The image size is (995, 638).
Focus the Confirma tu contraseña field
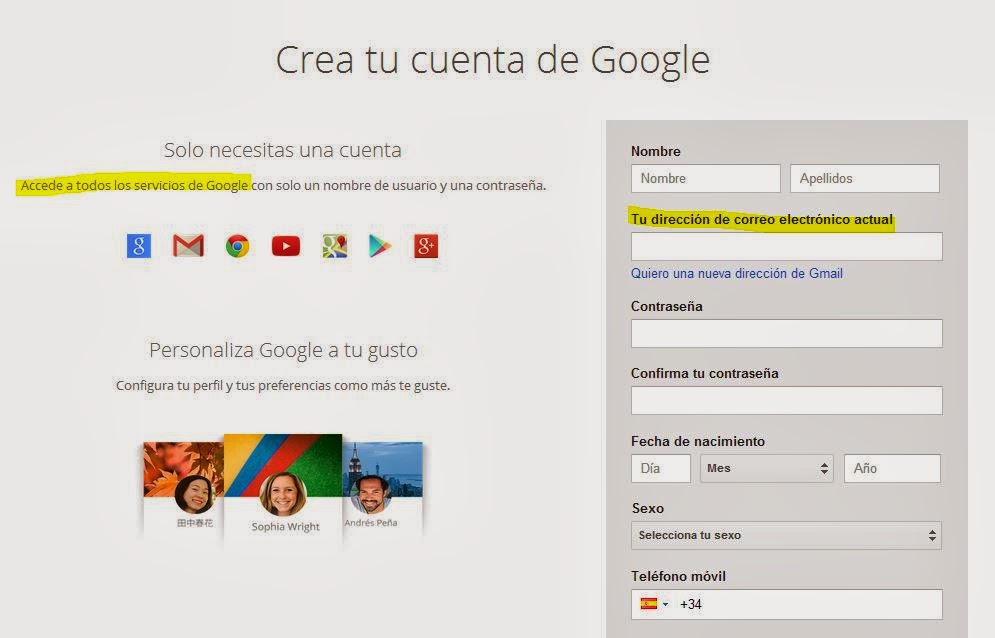click(787, 401)
